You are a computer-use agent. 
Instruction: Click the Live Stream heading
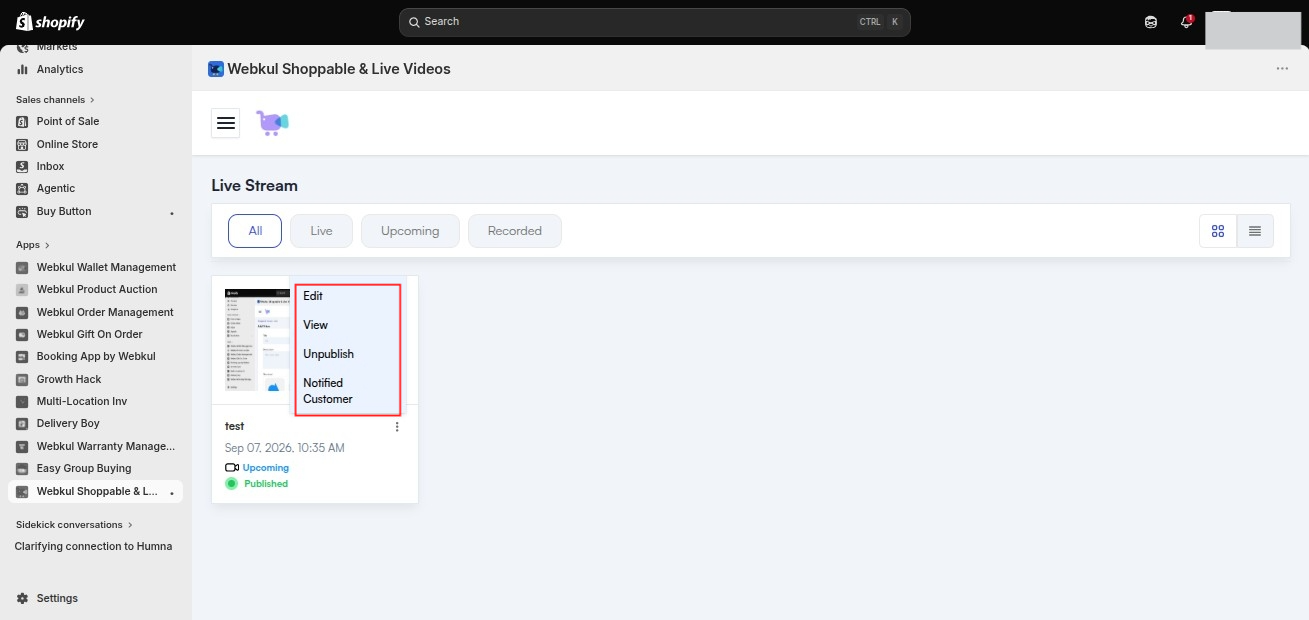tap(255, 186)
